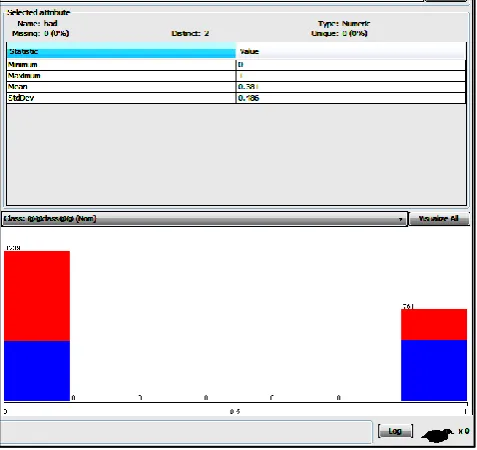Select the Value column header
Screen dimensions: 477x450
click(351, 51)
